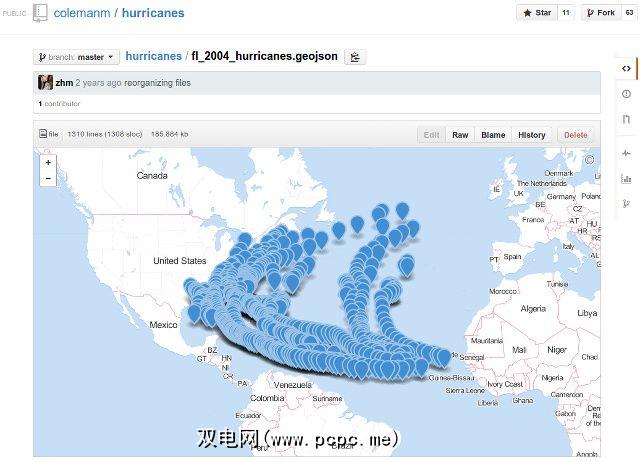Open the Issues sidebar icon

tap(626, 94)
